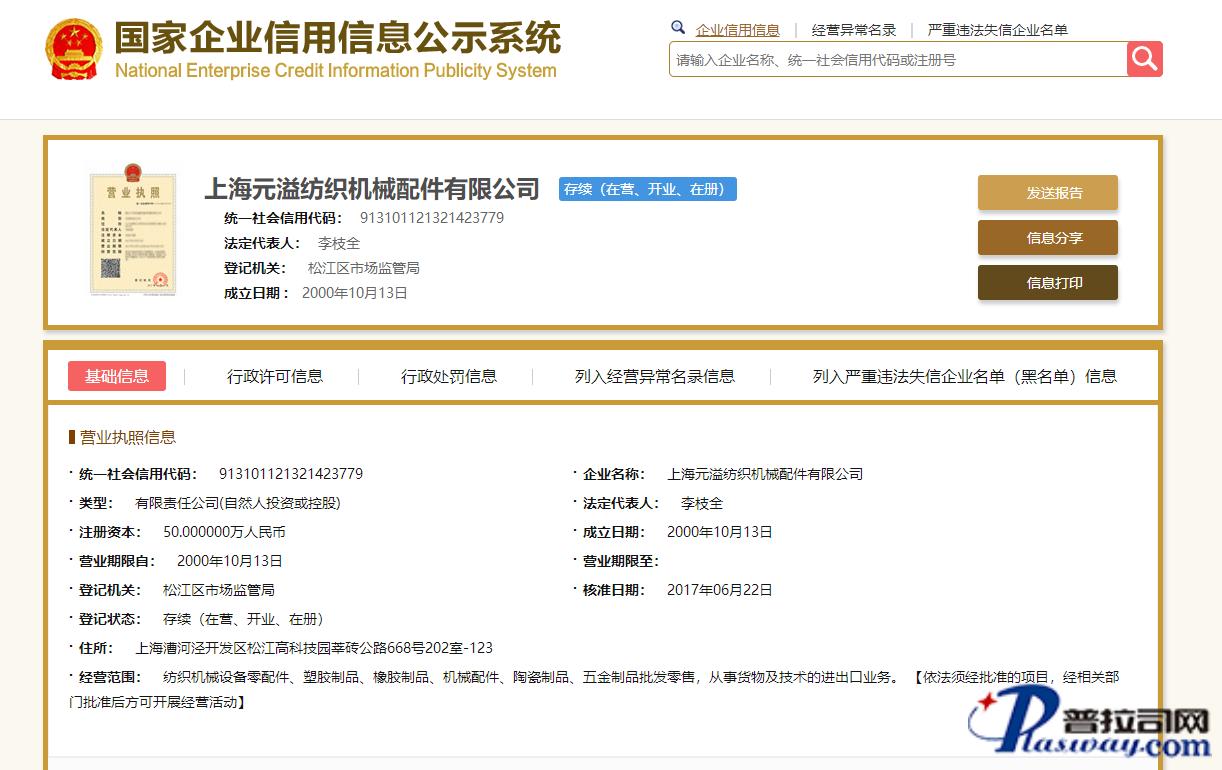Click the Plasway 普拉司网 watermark logo
This screenshot has width=1222, height=770.
(x=1090, y=725)
